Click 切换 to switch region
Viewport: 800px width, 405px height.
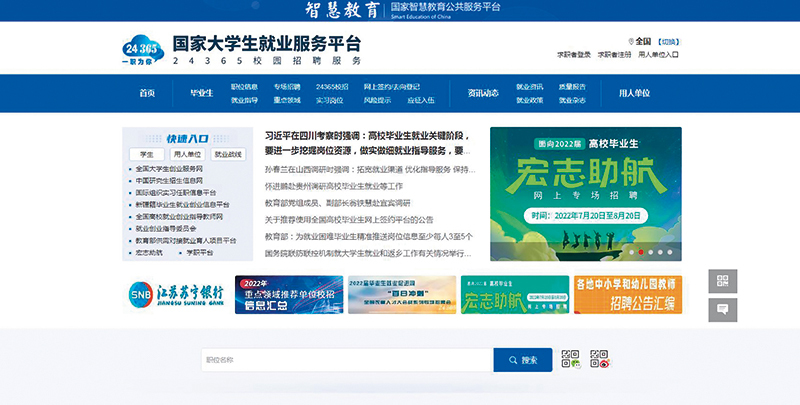(x=668, y=42)
